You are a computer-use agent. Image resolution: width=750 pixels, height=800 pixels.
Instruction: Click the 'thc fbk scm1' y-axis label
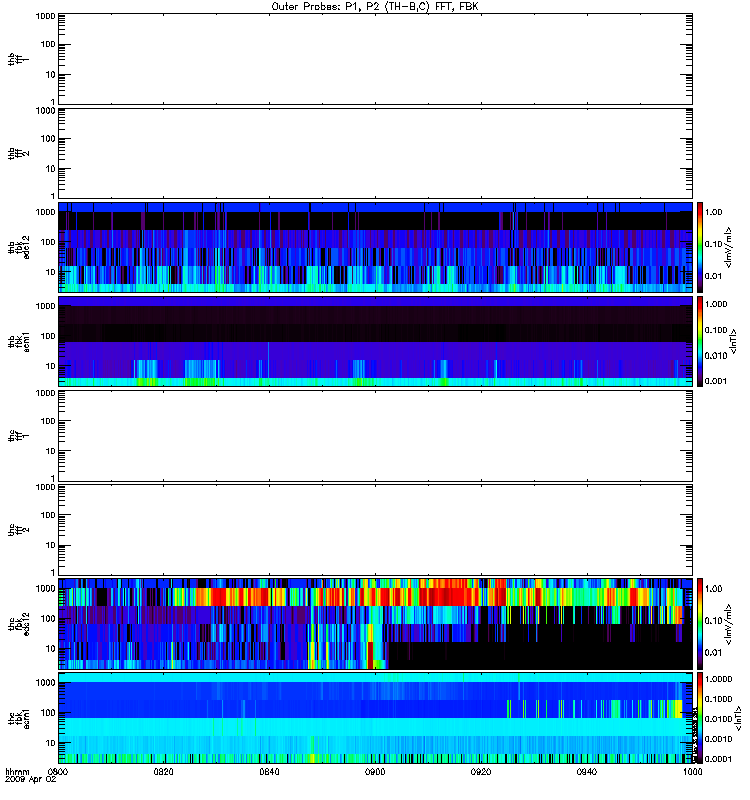click(19, 718)
